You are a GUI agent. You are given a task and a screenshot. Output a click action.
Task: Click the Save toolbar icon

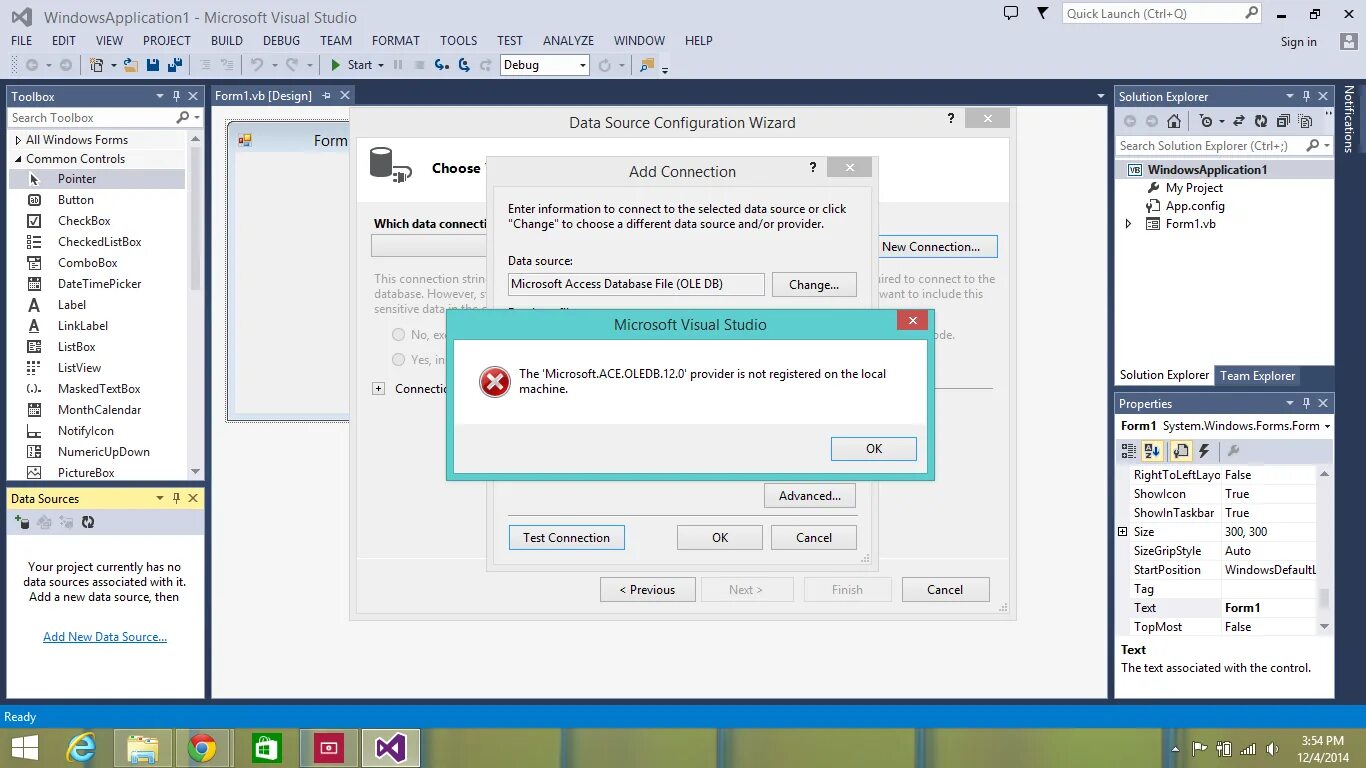pyautogui.click(x=153, y=65)
